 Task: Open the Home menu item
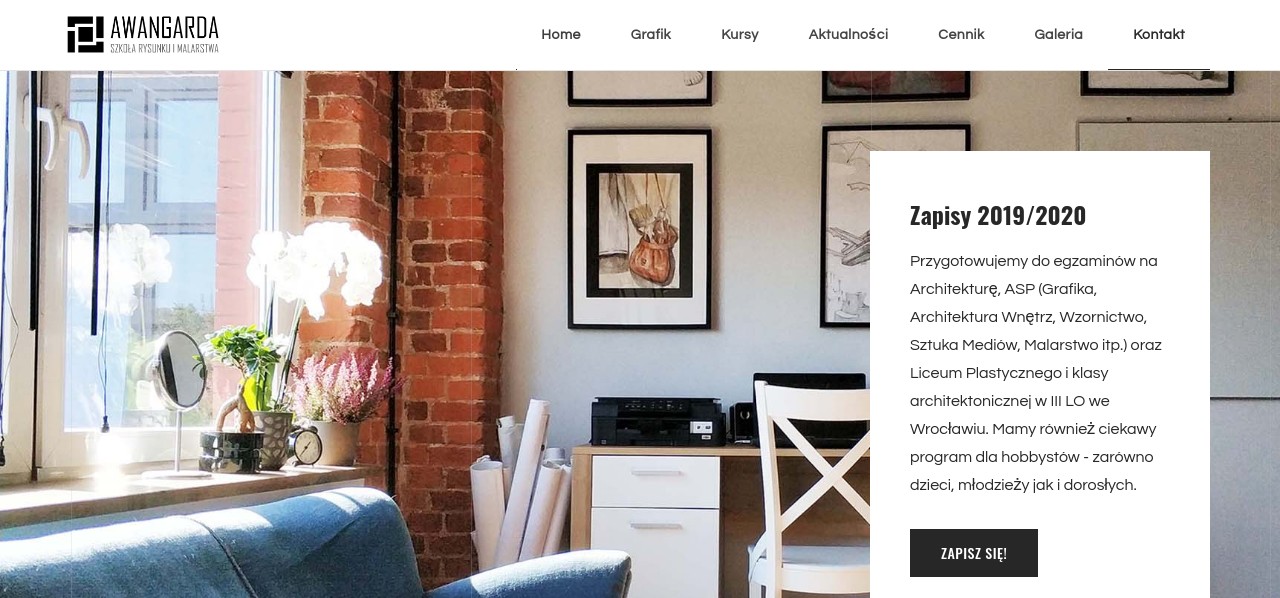561,34
